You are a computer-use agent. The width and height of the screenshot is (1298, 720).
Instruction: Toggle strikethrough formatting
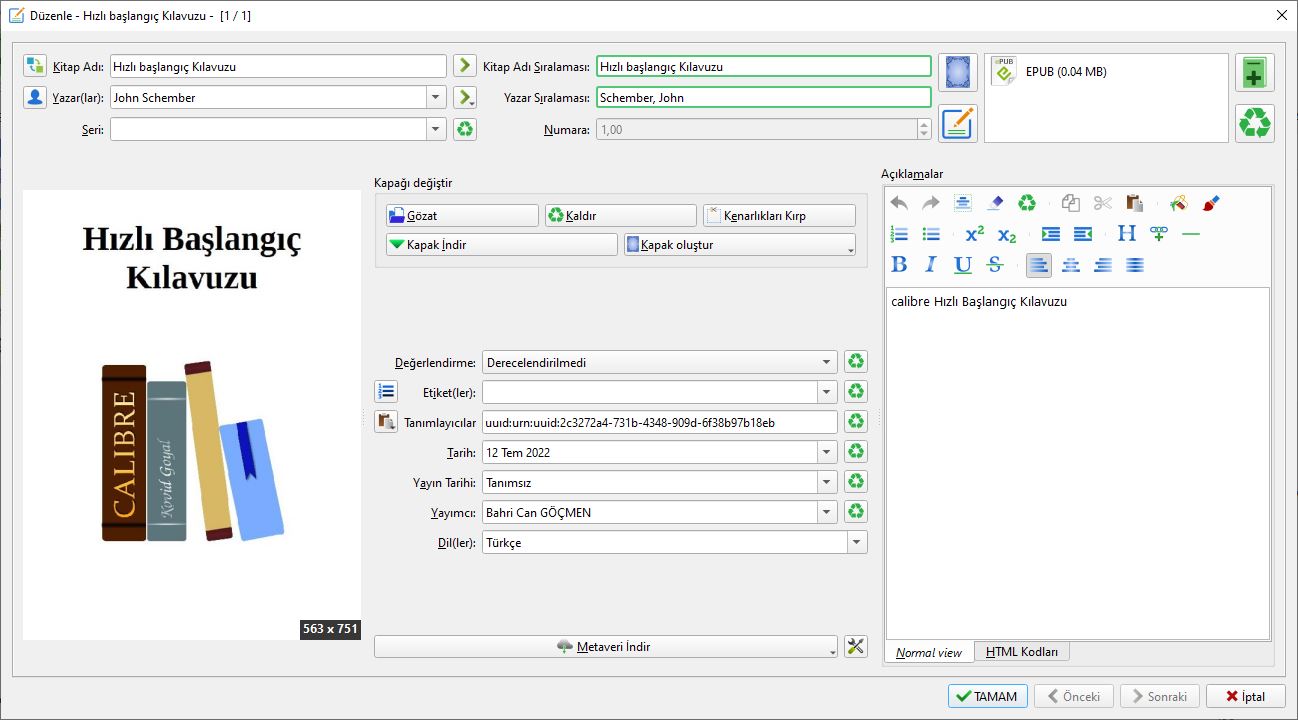[x=994, y=265]
